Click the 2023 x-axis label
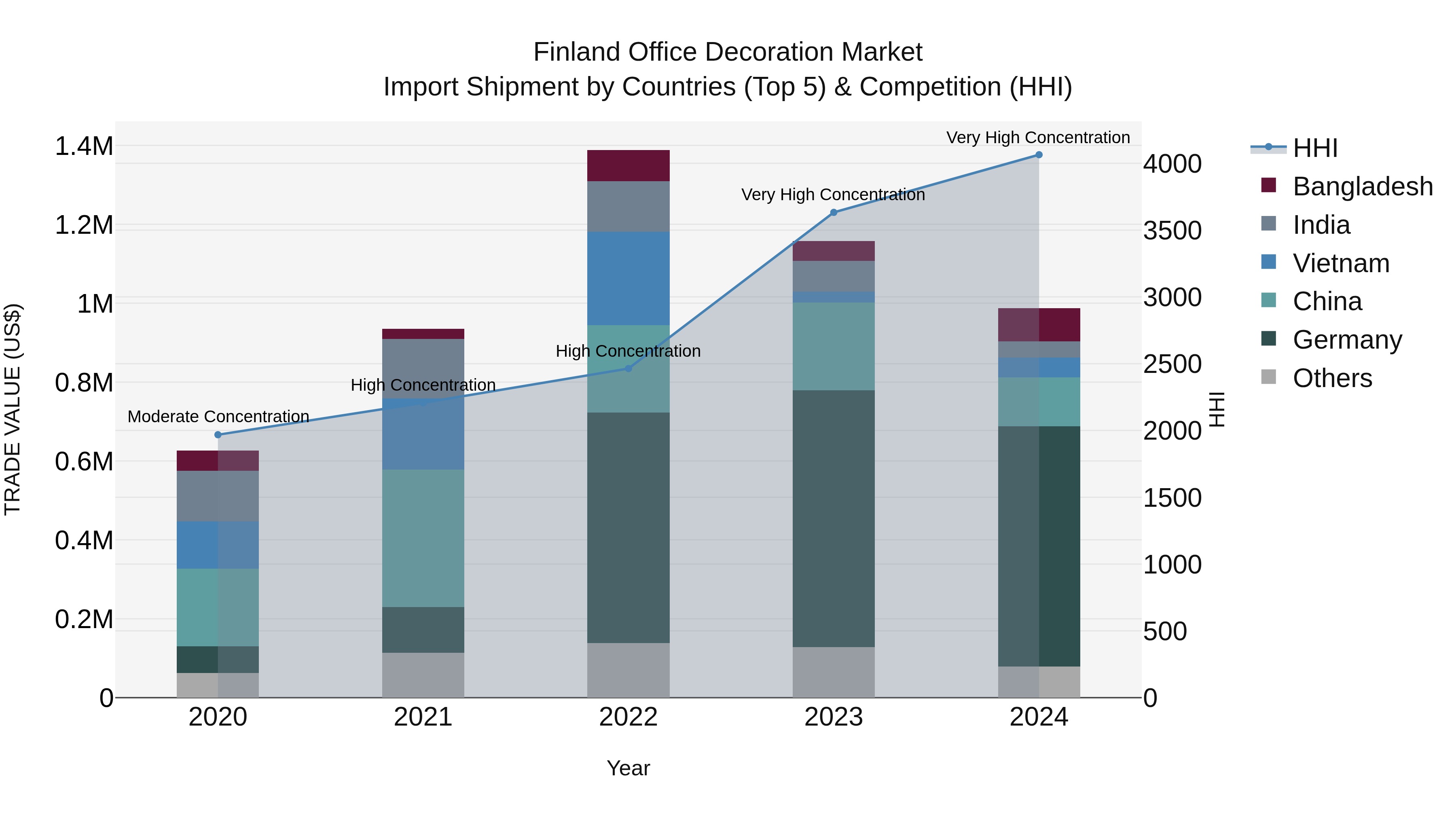 pos(834,717)
